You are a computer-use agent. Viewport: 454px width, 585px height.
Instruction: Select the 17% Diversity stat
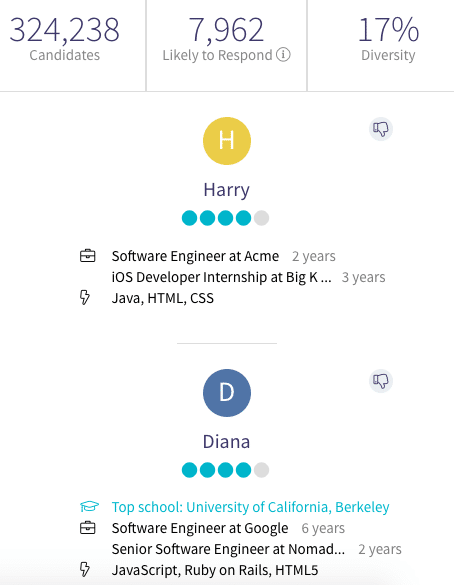(388, 39)
